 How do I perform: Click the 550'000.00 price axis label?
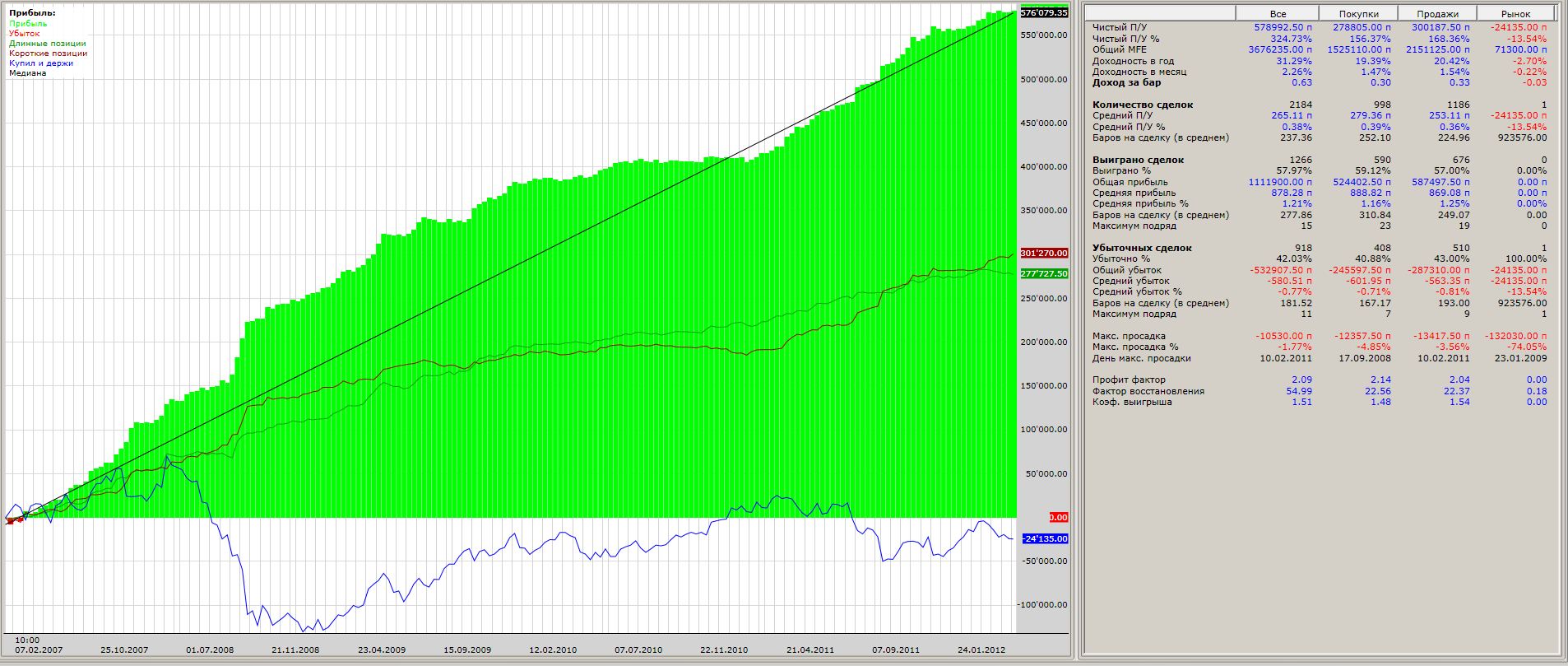(x=1043, y=35)
